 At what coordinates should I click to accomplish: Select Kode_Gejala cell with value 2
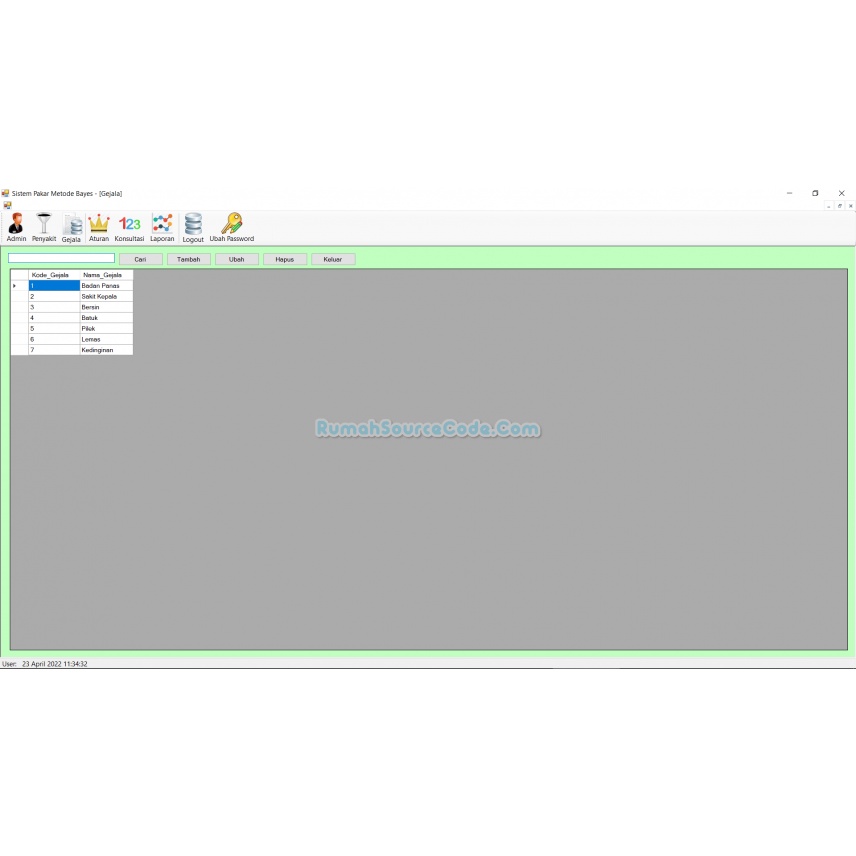[54, 296]
